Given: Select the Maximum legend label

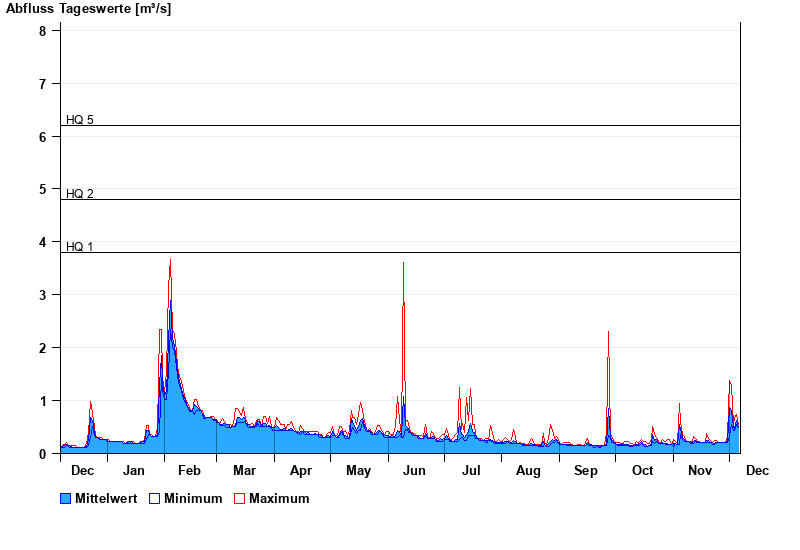Looking at the screenshot, I should click(x=279, y=498).
